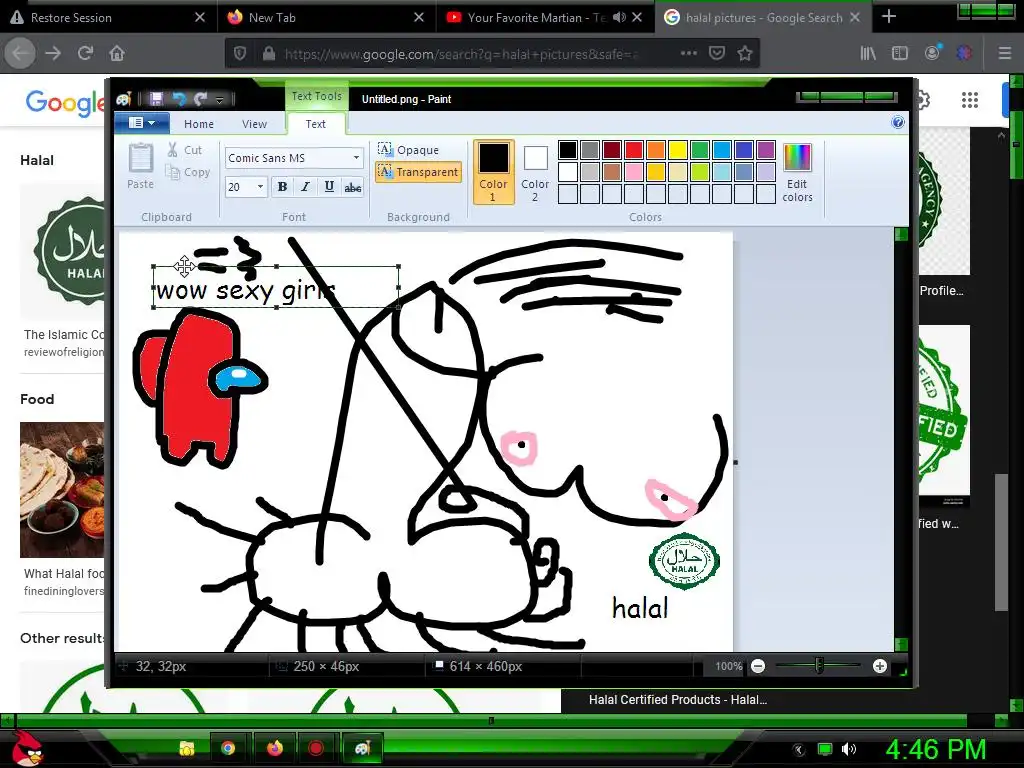Viewport: 1024px width, 768px height.
Task: Toggle Strikethrough text formatting
Action: coord(353,187)
